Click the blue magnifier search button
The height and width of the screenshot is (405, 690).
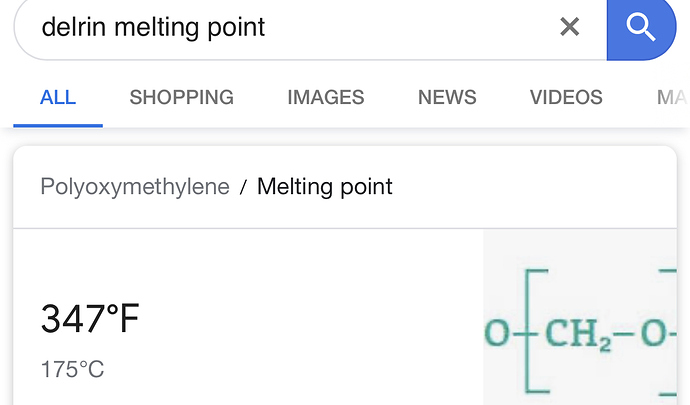641,28
